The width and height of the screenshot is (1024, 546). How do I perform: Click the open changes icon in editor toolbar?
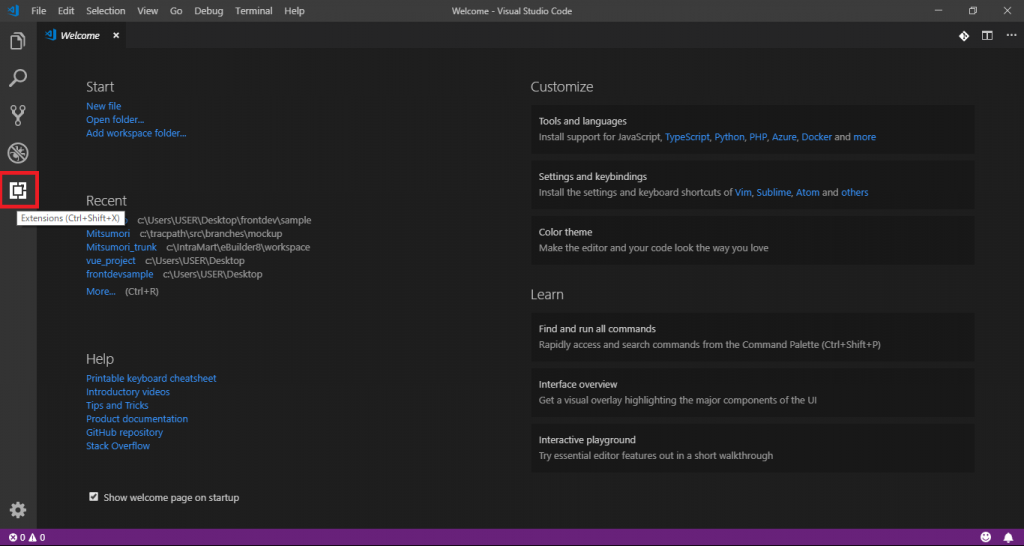click(963, 36)
